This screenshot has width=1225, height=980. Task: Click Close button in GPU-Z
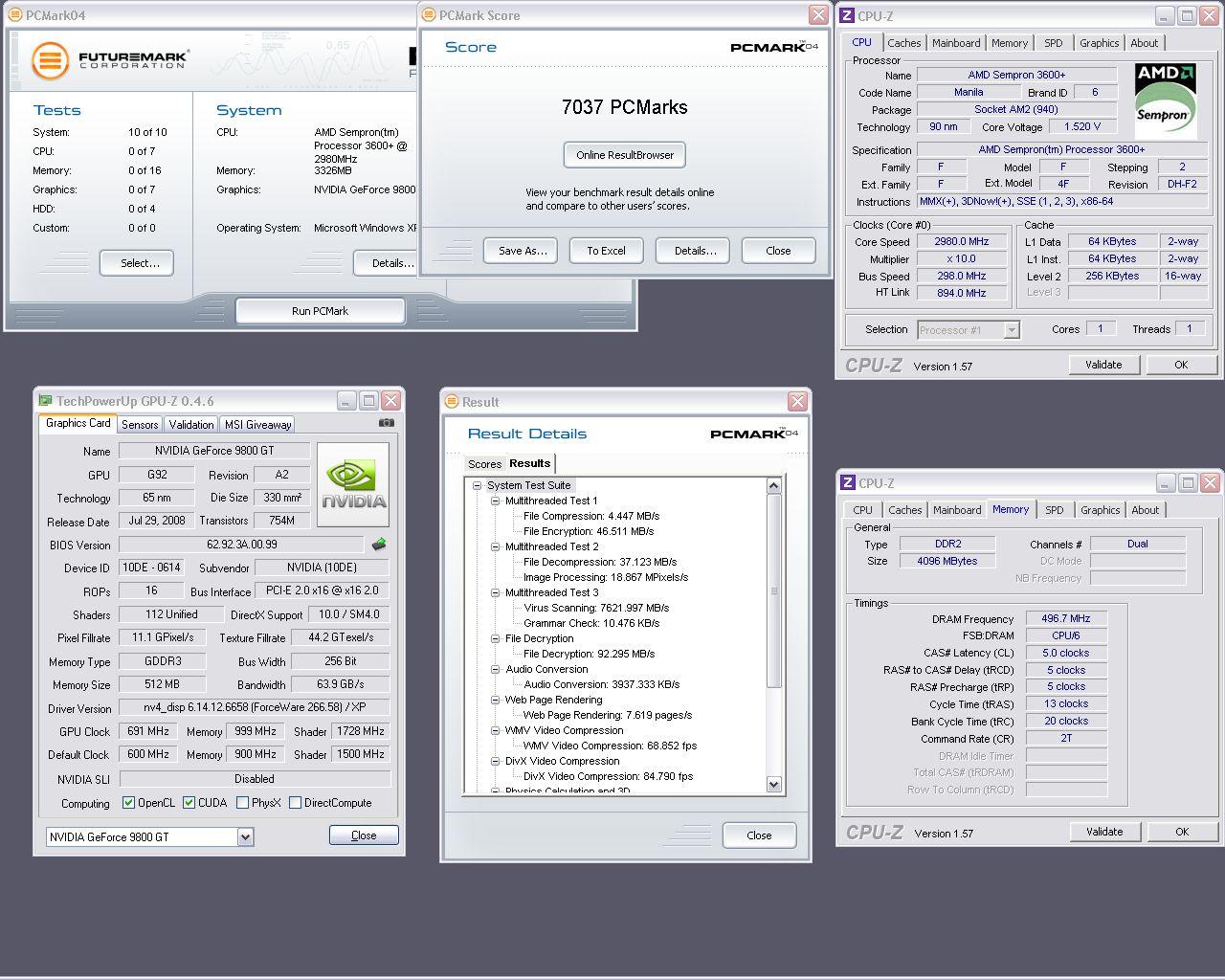364,835
